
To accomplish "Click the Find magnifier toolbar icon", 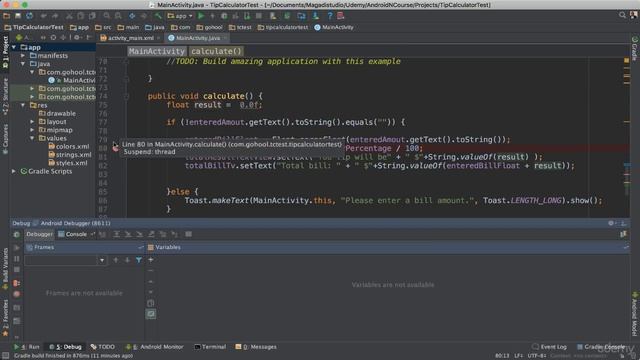I will [106, 16].
